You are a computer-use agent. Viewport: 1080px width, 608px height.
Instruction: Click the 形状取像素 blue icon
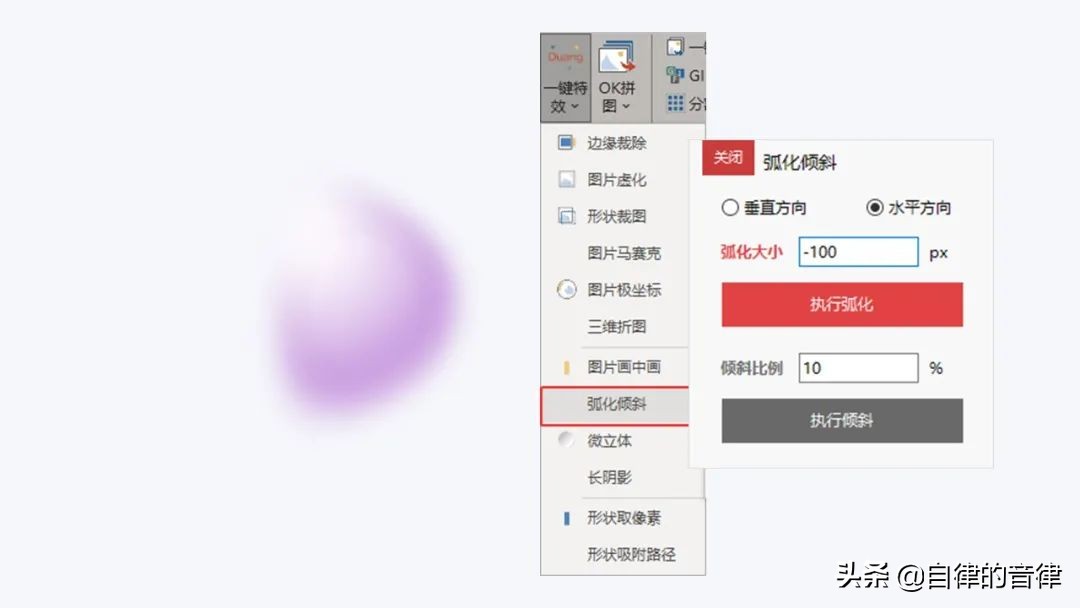[566, 518]
